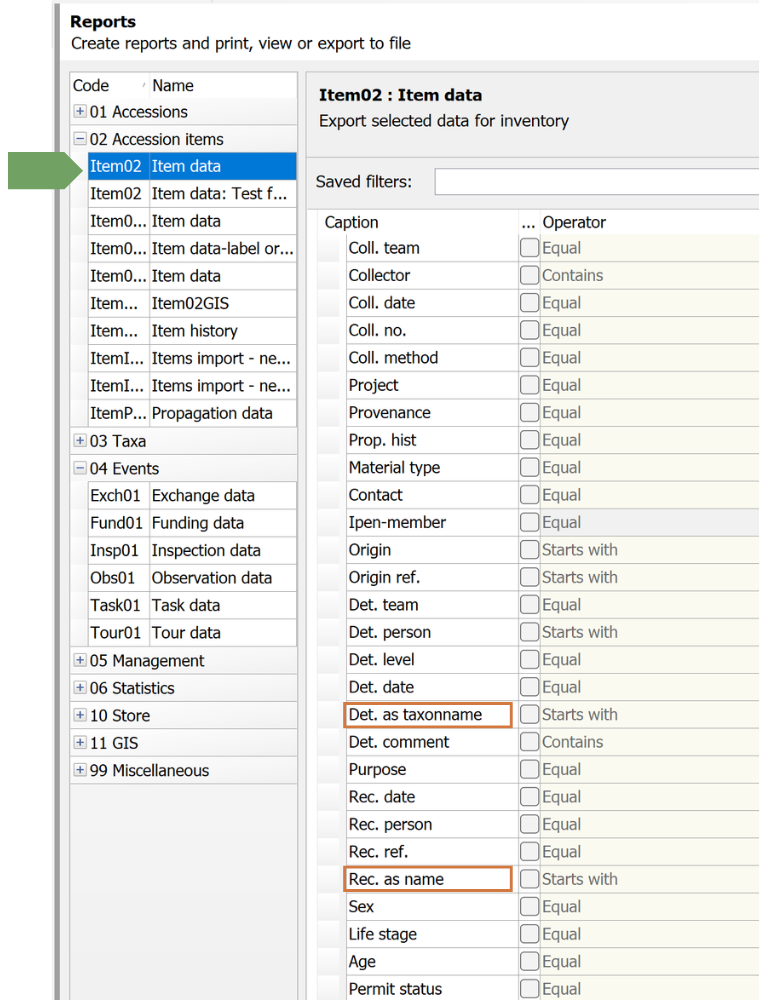Viewport: 759px width, 1000px height.
Task: Select the Origin ref. Starts with operator
Action: (649, 577)
